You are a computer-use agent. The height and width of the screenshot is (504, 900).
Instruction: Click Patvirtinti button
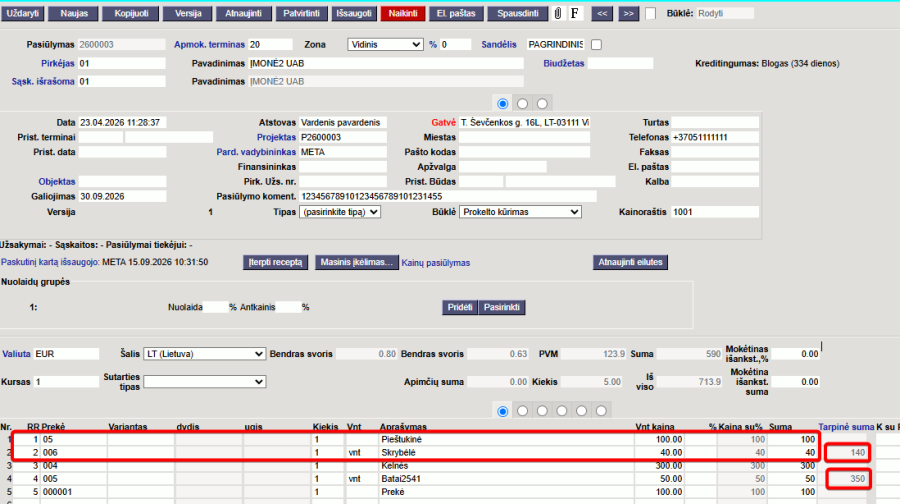pos(301,13)
